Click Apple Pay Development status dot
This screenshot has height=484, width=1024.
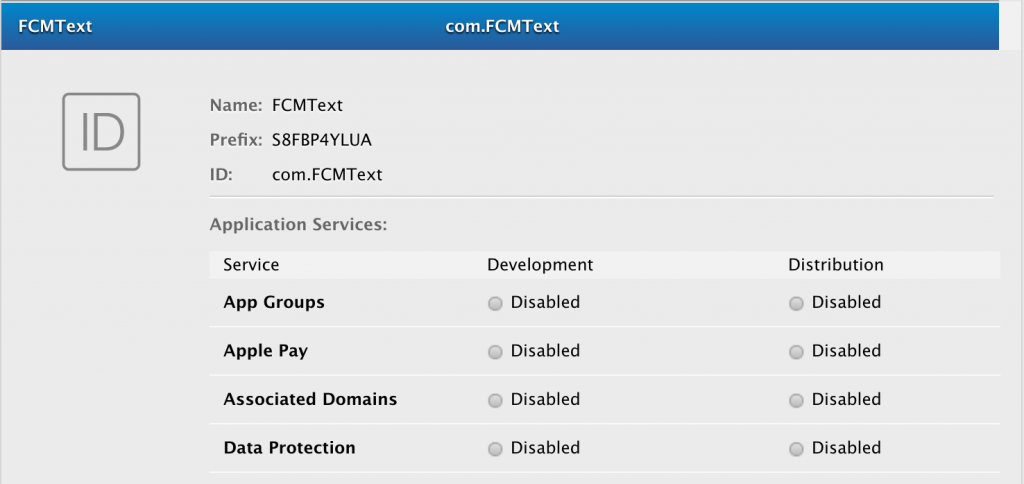point(495,352)
